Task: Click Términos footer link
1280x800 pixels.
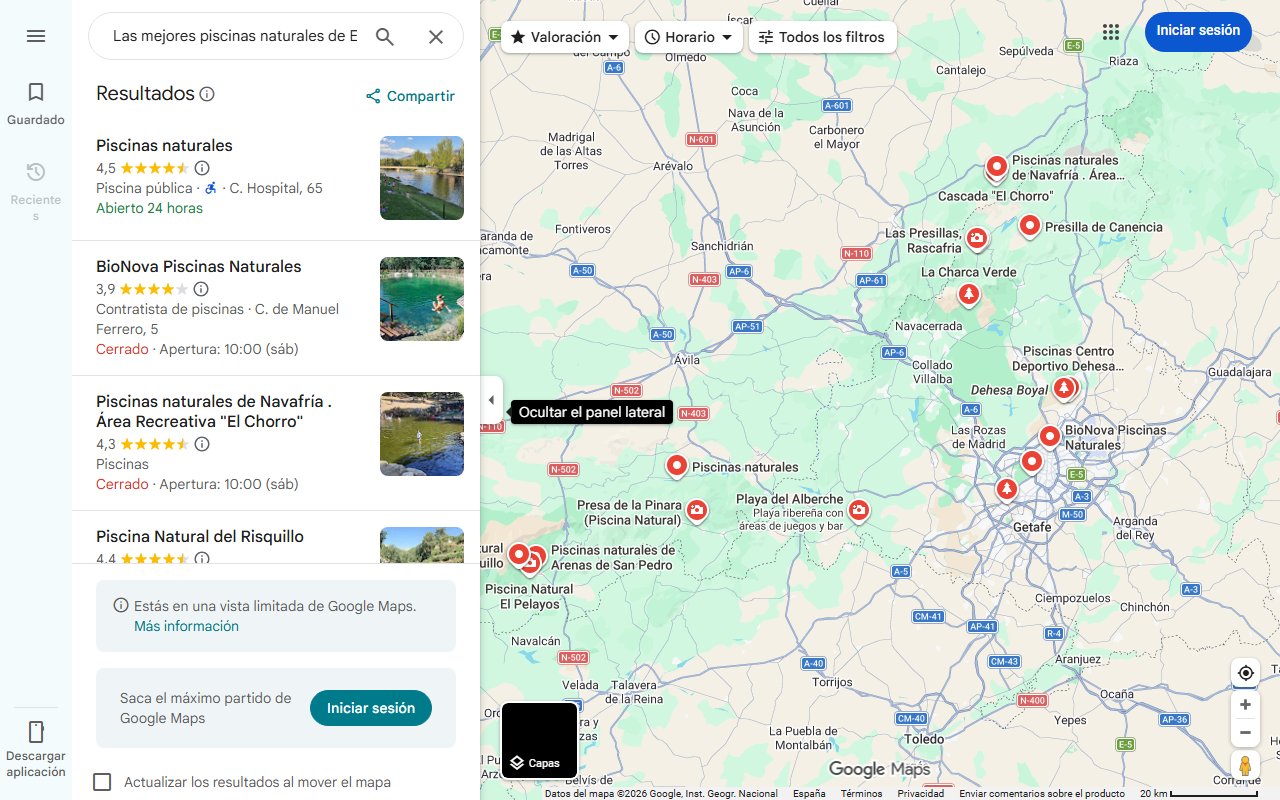Action: 861,794
